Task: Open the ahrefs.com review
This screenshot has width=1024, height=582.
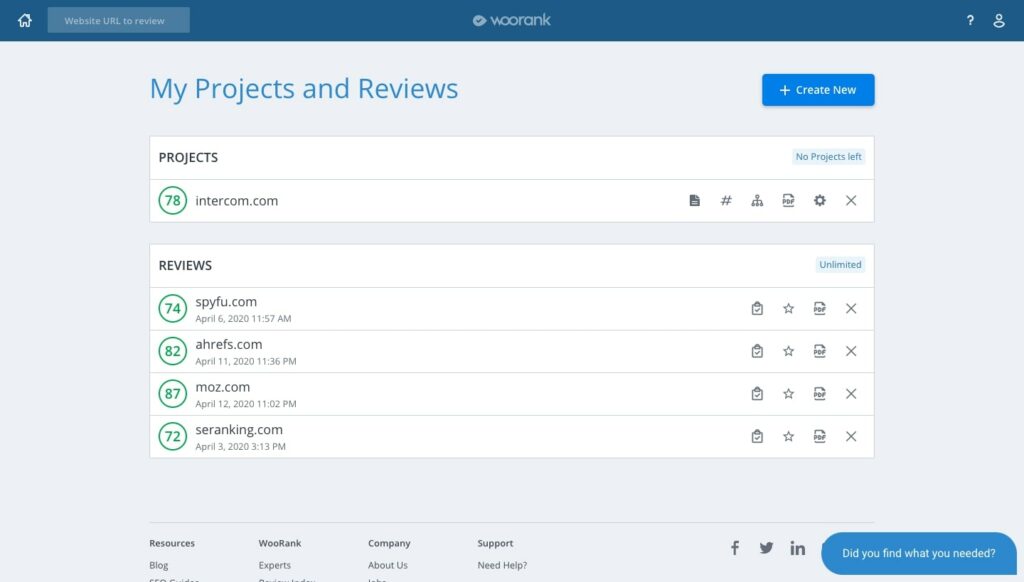Action: point(229,344)
